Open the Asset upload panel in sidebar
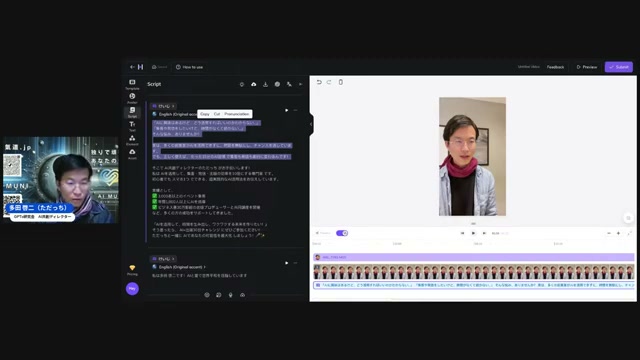This screenshot has height=360, width=640. click(x=132, y=154)
